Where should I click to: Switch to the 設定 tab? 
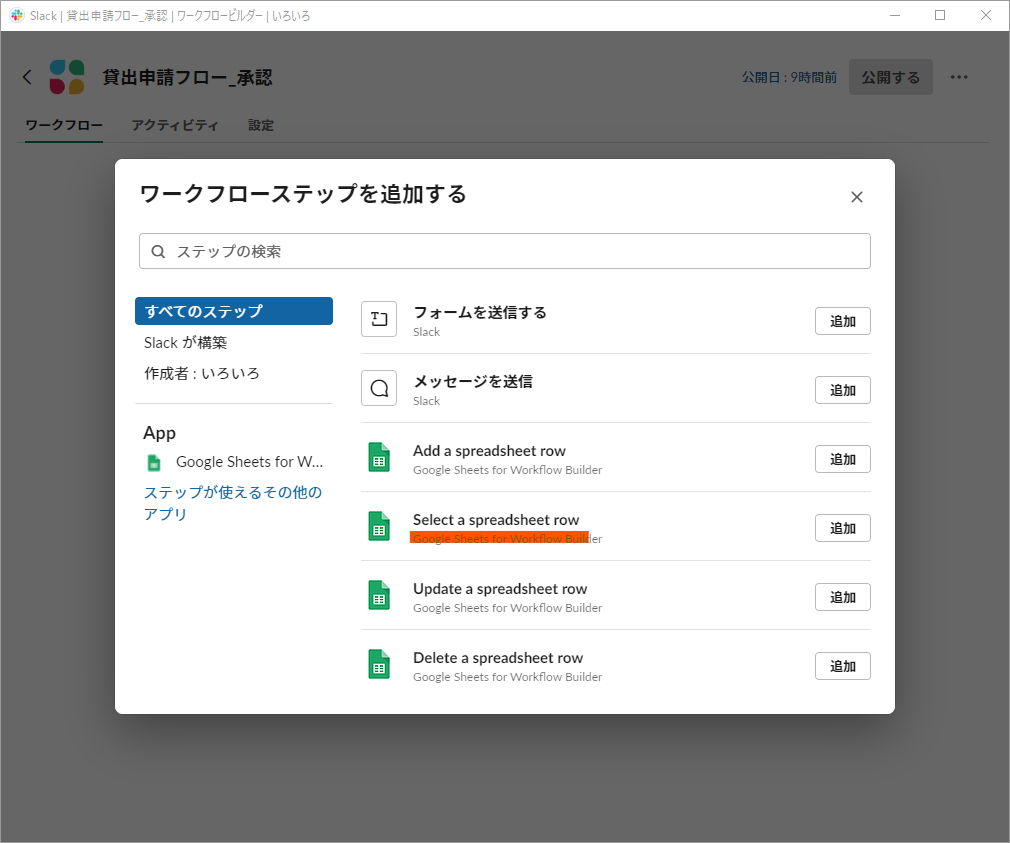click(x=261, y=125)
